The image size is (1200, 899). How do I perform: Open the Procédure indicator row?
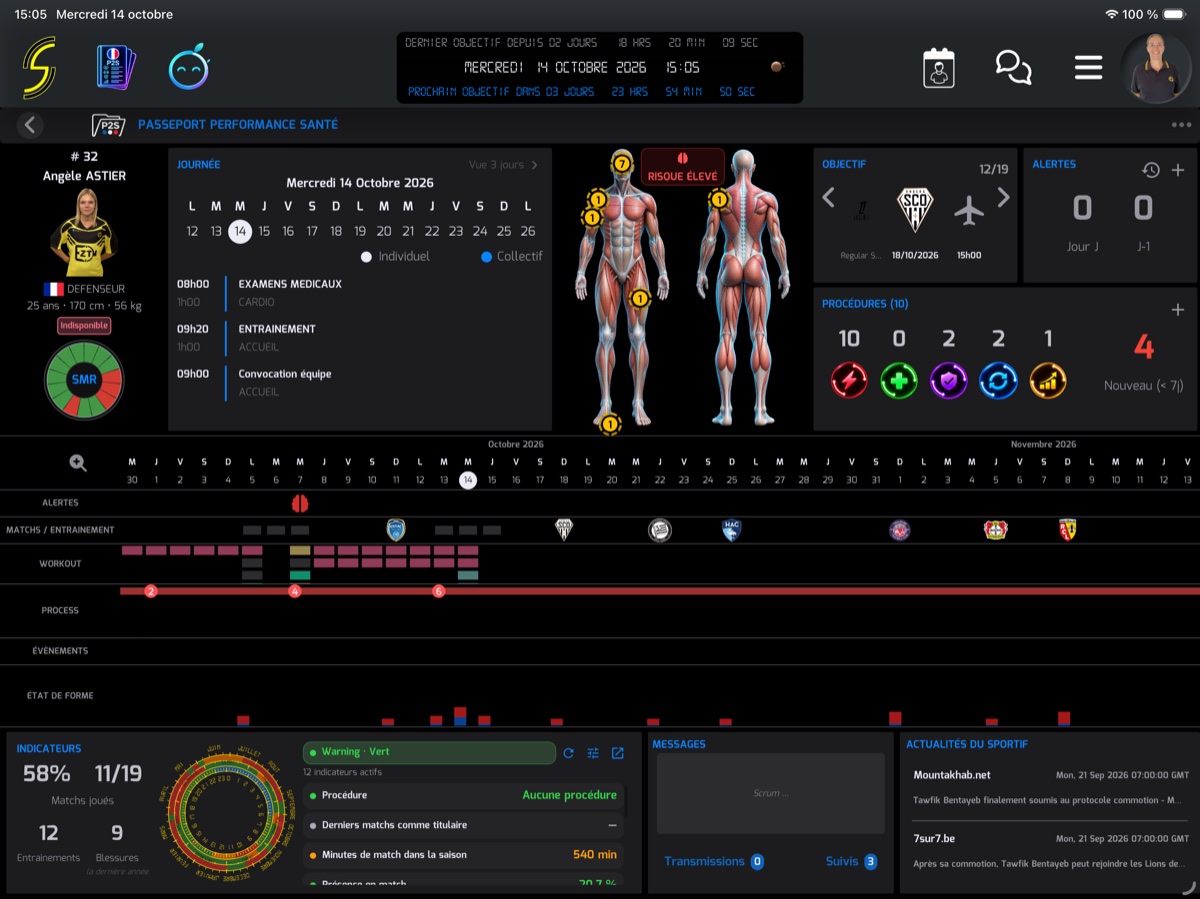(463, 796)
